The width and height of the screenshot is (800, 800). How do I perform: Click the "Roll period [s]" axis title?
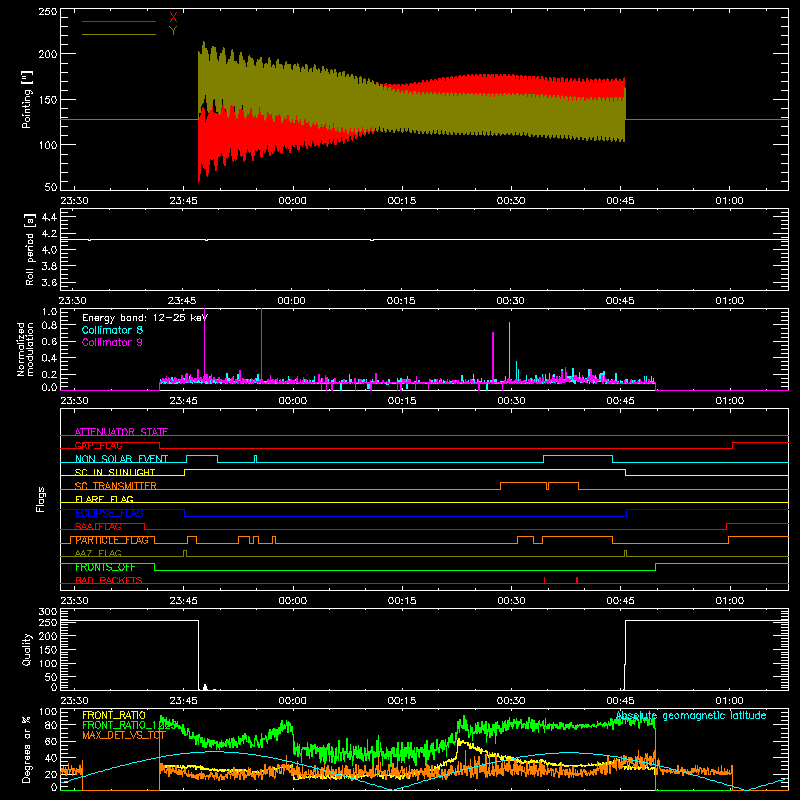(30, 249)
